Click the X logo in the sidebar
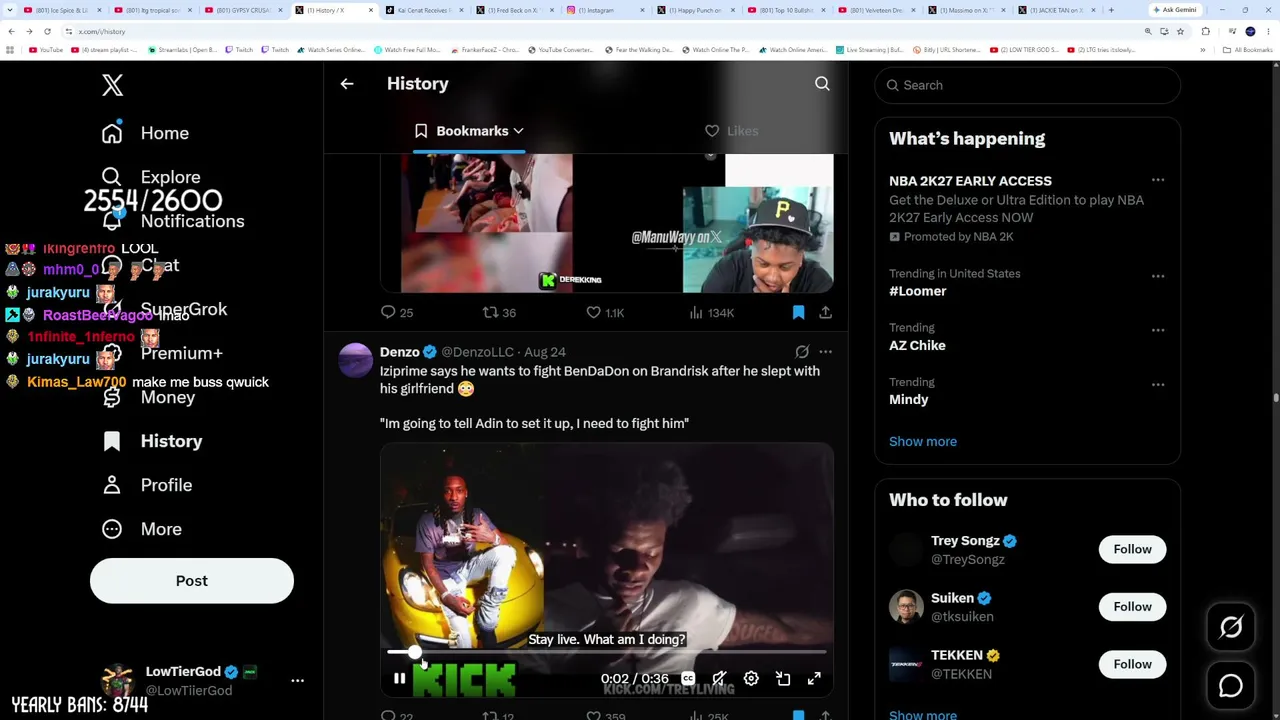The width and height of the screenshot is (1280, 720). [x=112, y=85]
